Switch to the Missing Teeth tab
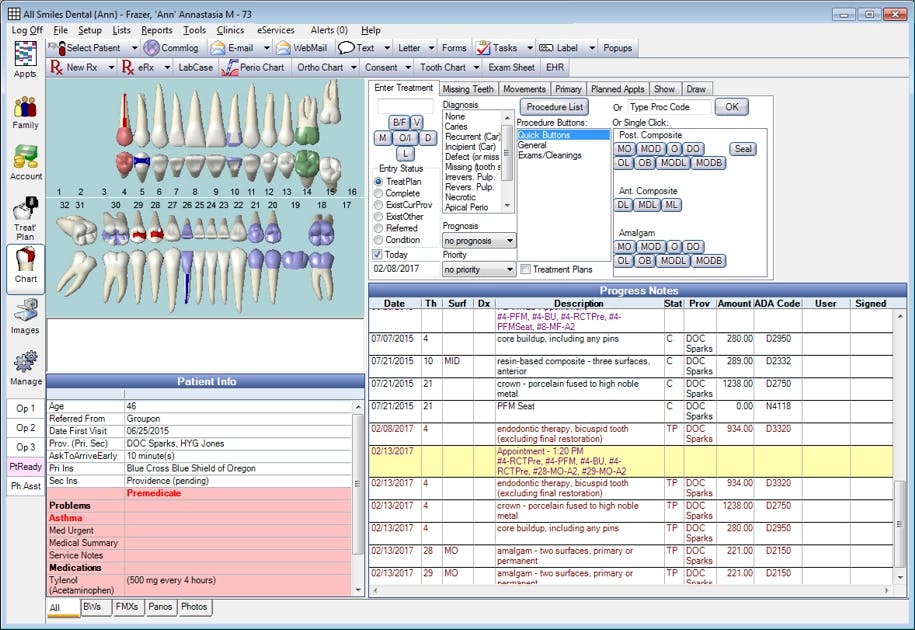915x630 pixels. (468, 89)
